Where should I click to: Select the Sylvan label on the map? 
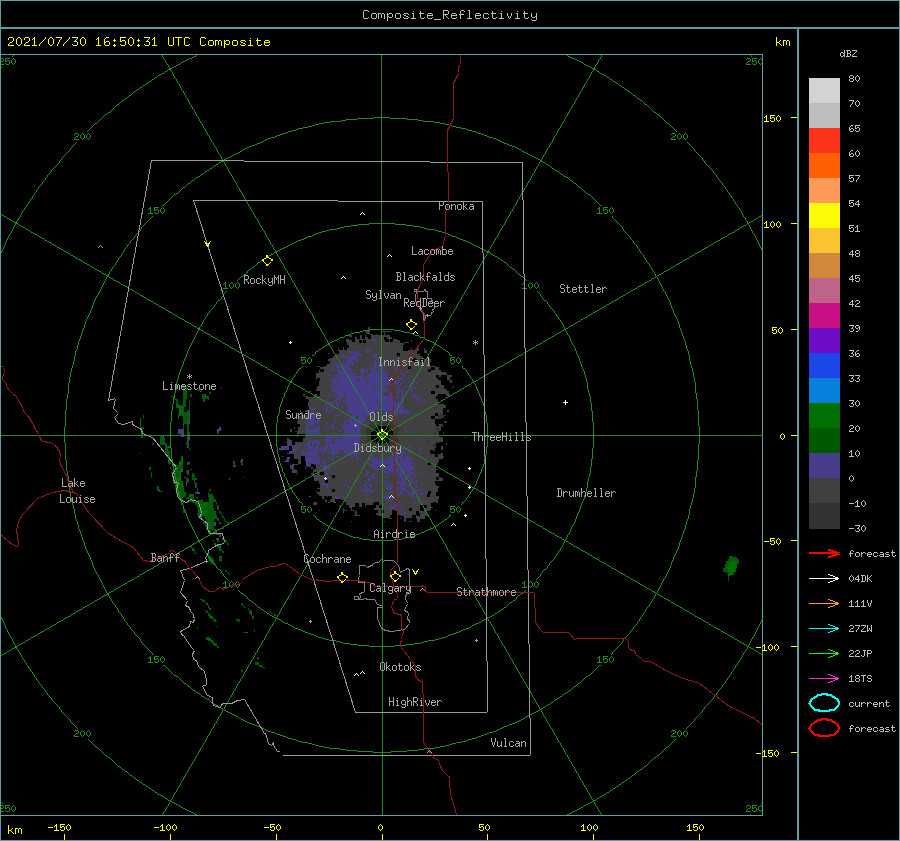383,295
